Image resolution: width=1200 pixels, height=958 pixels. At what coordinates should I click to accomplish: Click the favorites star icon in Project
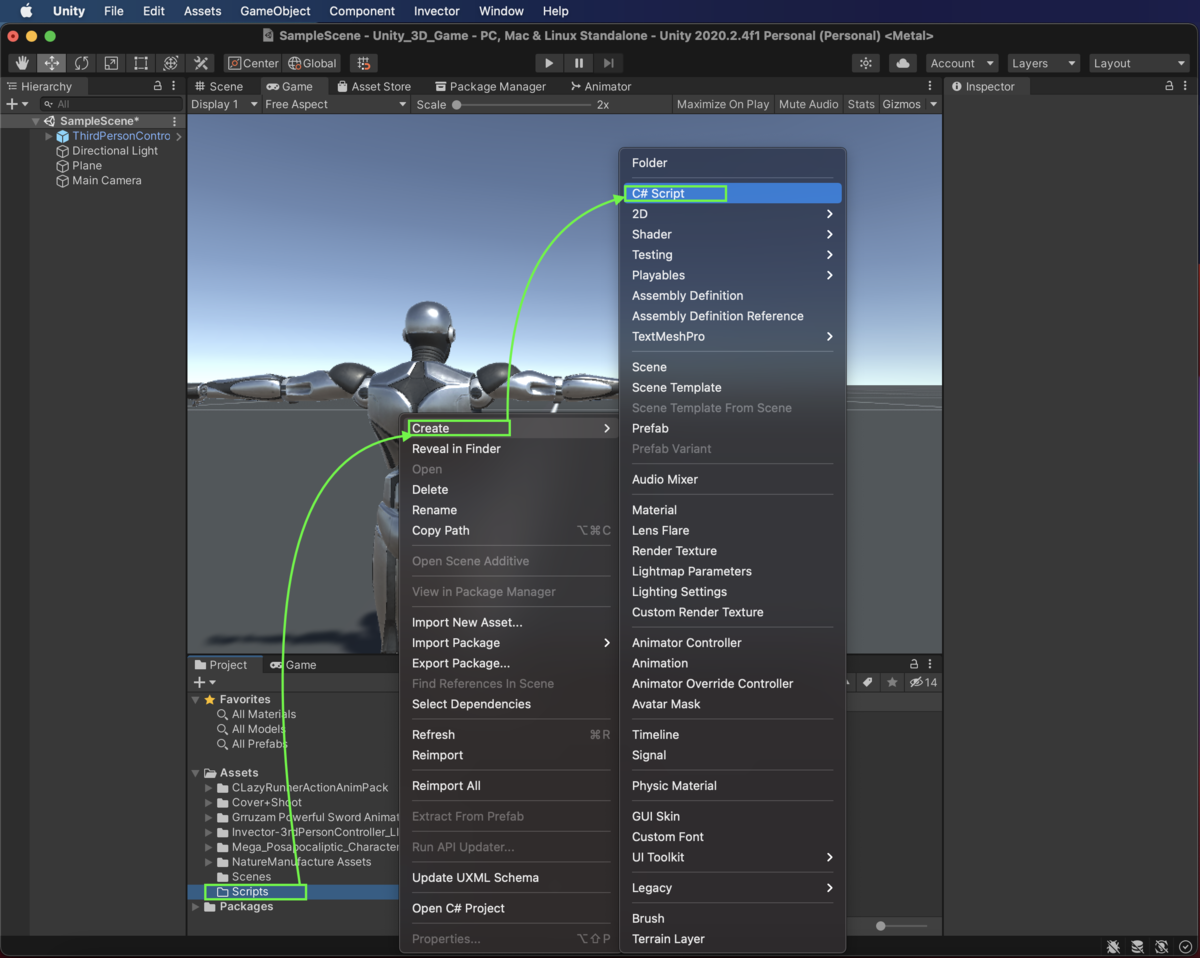[x=892, y=683]
